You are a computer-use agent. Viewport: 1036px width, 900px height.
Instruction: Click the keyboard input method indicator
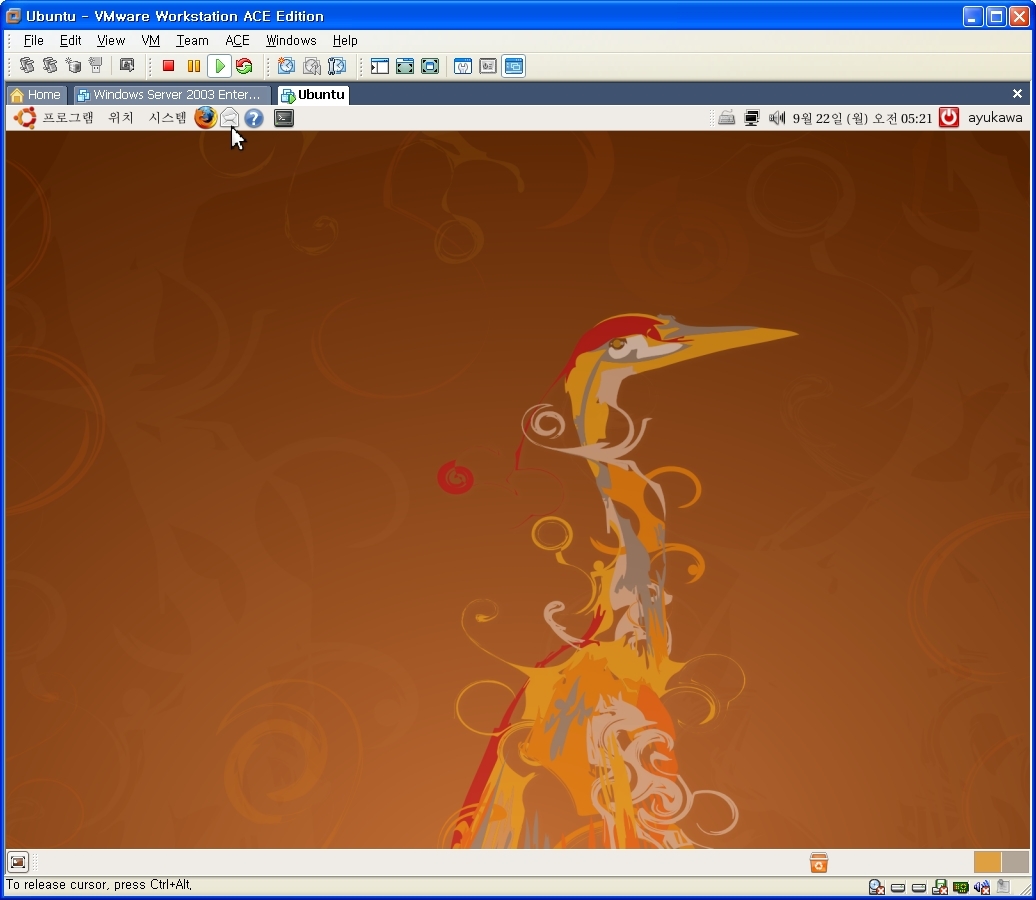pyautogui.click(x=727, y=118)
